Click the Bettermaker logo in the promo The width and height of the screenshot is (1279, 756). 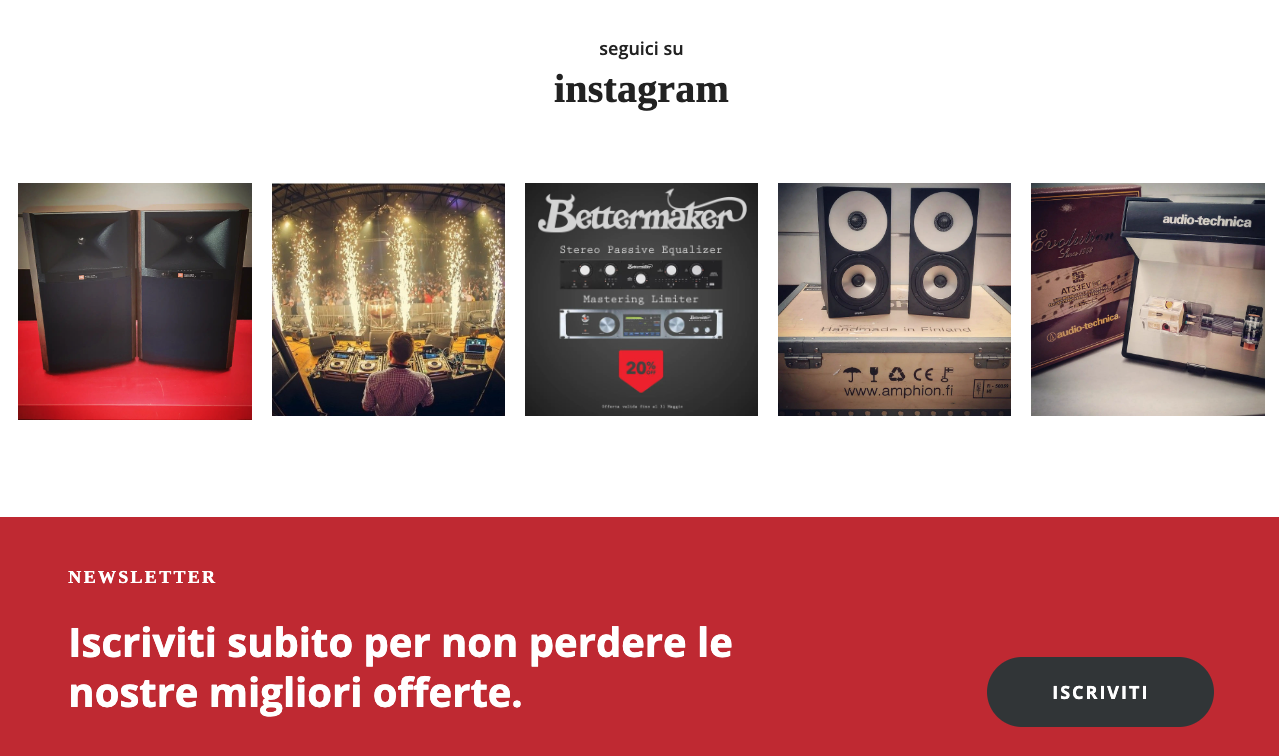(642, 213)
